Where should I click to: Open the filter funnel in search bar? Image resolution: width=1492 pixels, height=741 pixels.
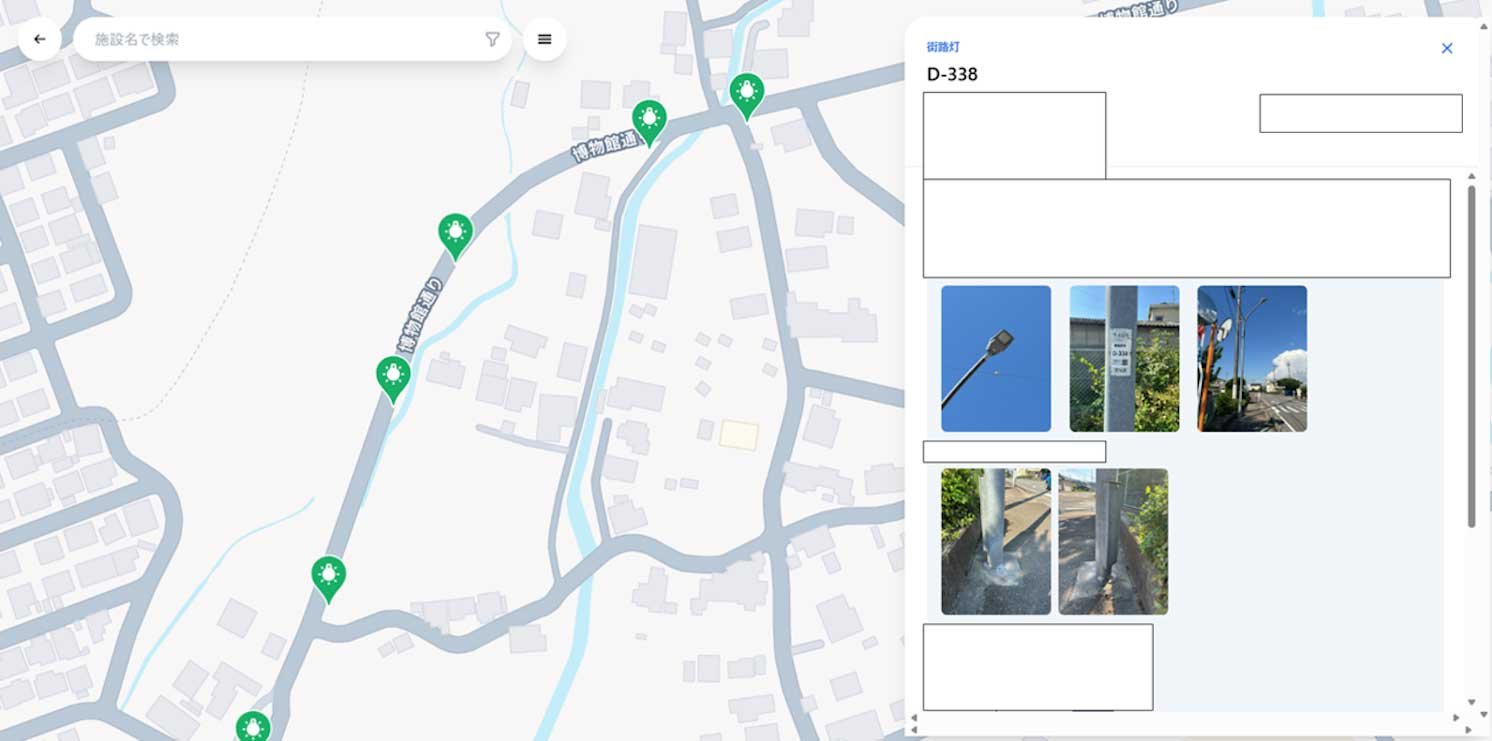coord(492,39)
